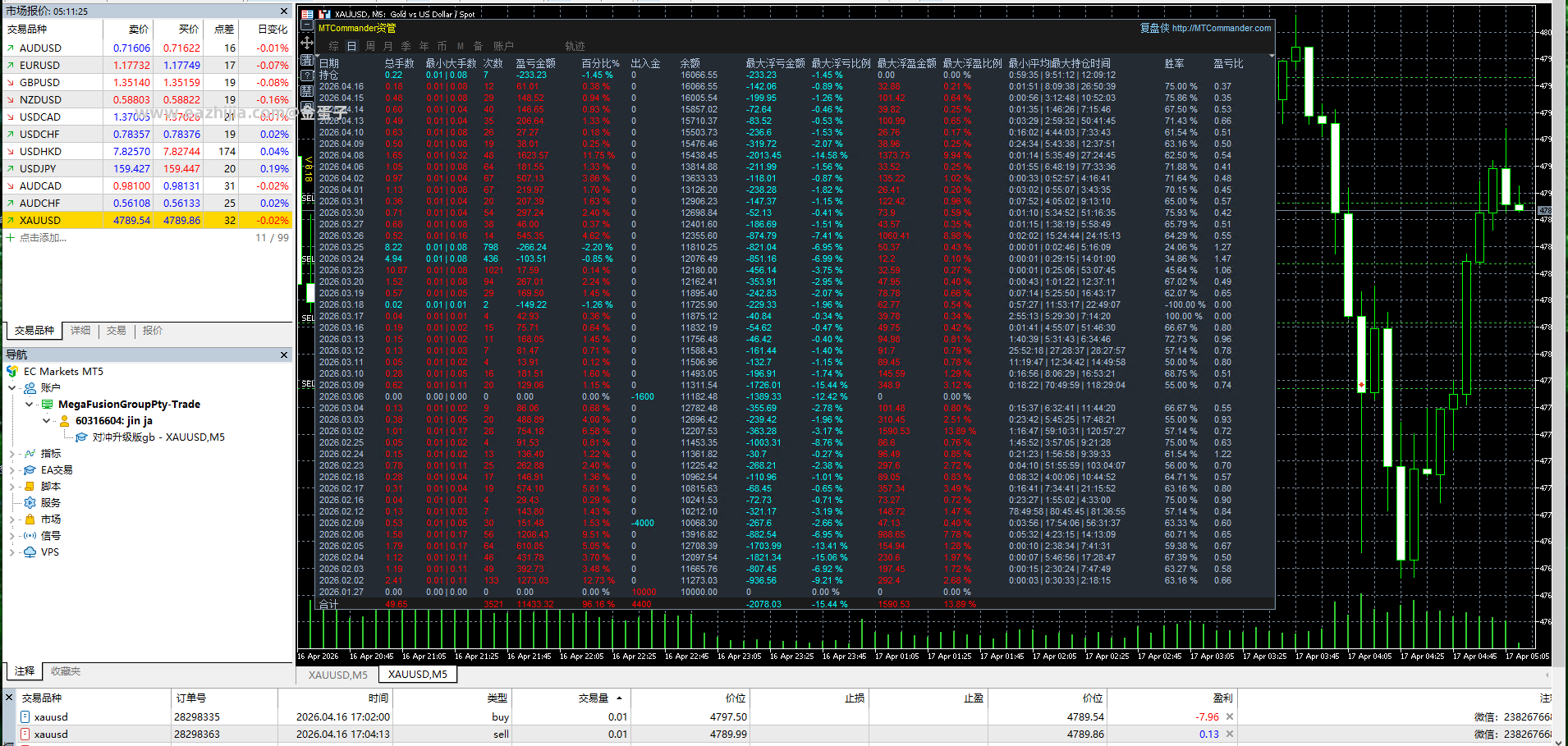Collapse the 60316604: jin ja node
1568x746 pixels.
47,421
